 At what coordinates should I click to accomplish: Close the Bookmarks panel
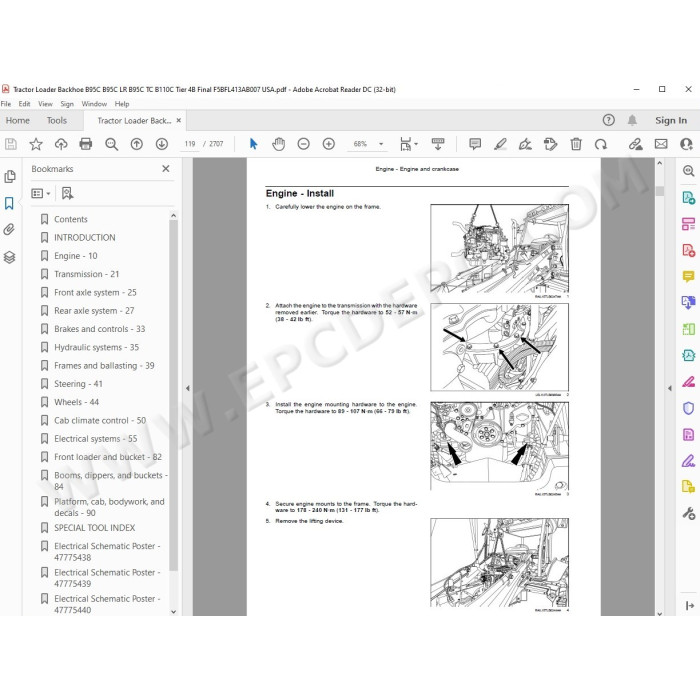tap(166, 169)
